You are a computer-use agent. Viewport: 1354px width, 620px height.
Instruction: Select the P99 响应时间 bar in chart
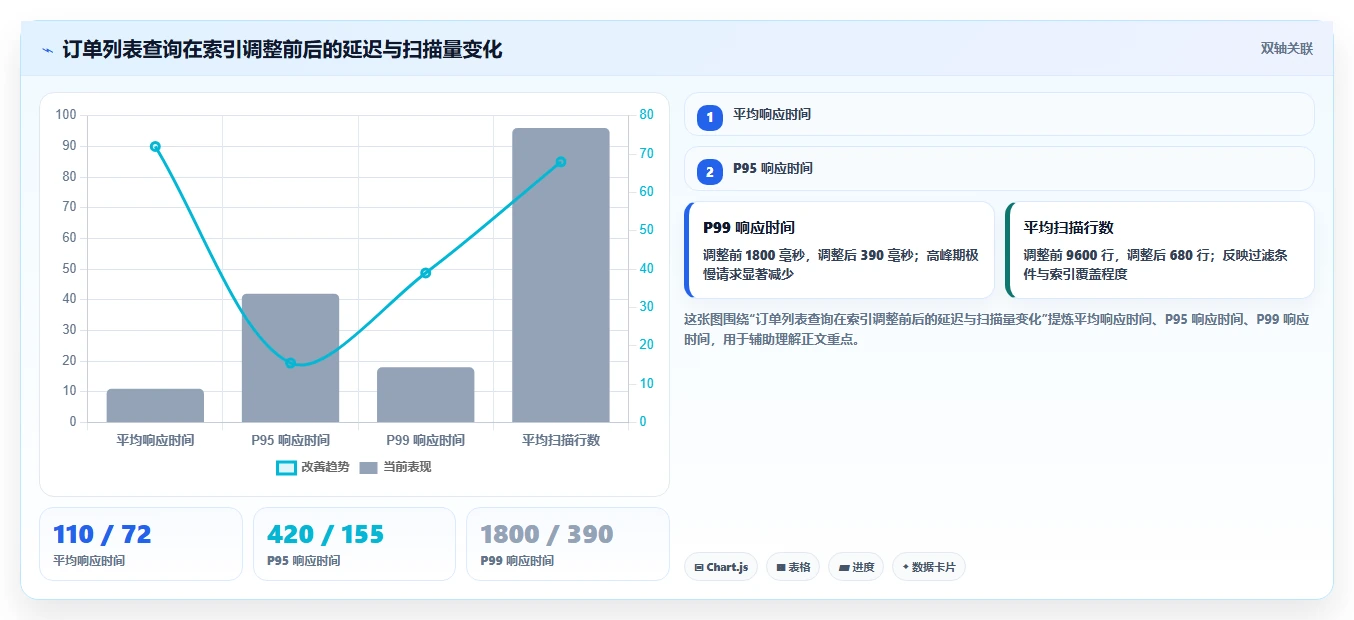pos(425,395)
